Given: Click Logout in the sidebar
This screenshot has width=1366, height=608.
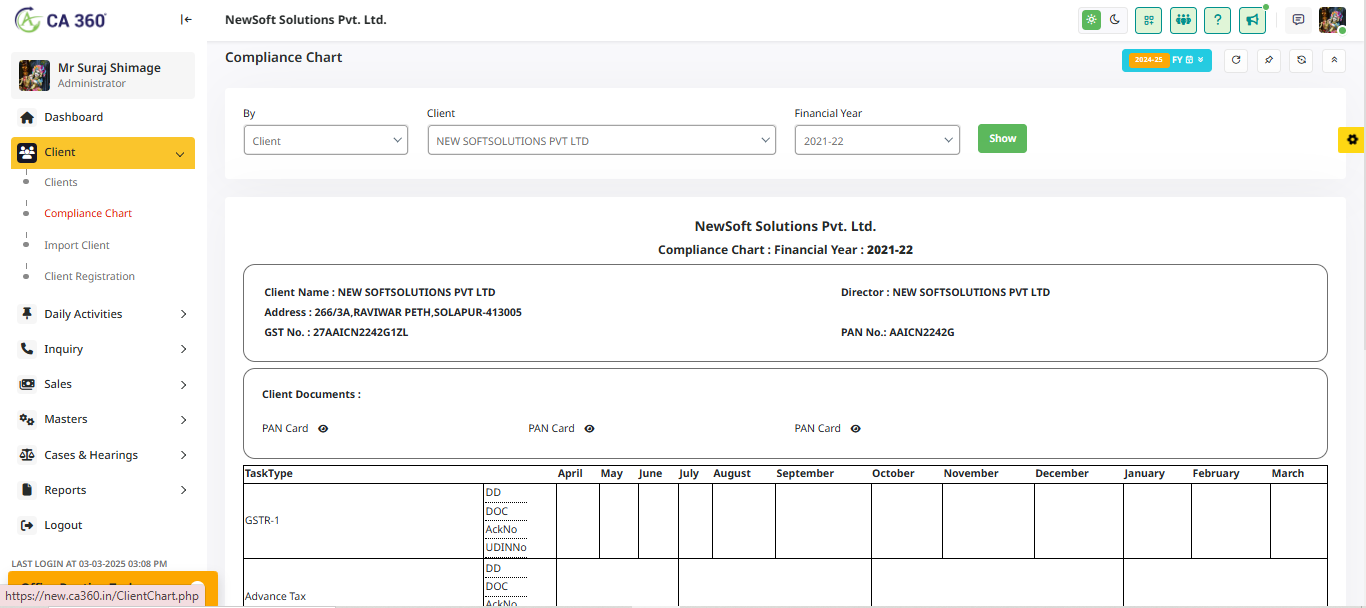Looking at the screenshot, I should point(103,525).
